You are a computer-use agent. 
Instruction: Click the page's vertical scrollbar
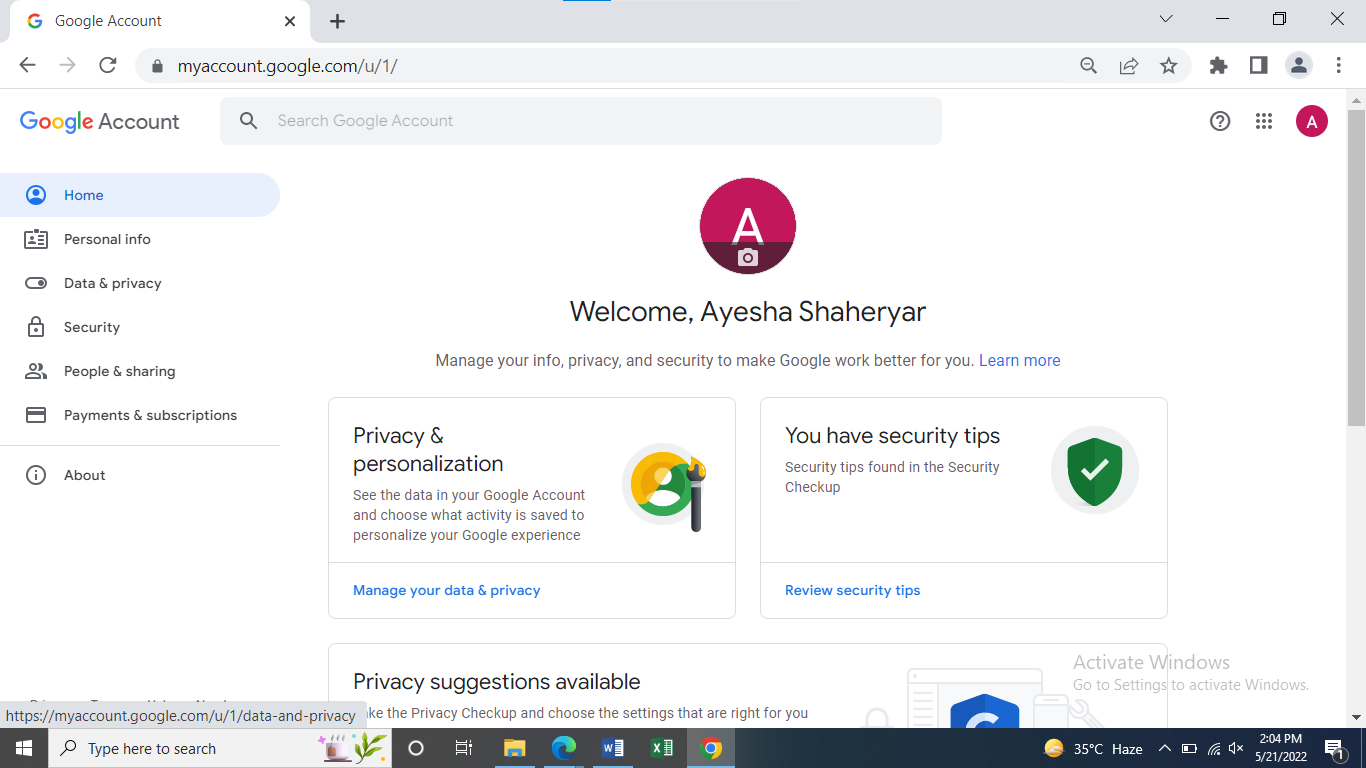tap(1356, 267)
